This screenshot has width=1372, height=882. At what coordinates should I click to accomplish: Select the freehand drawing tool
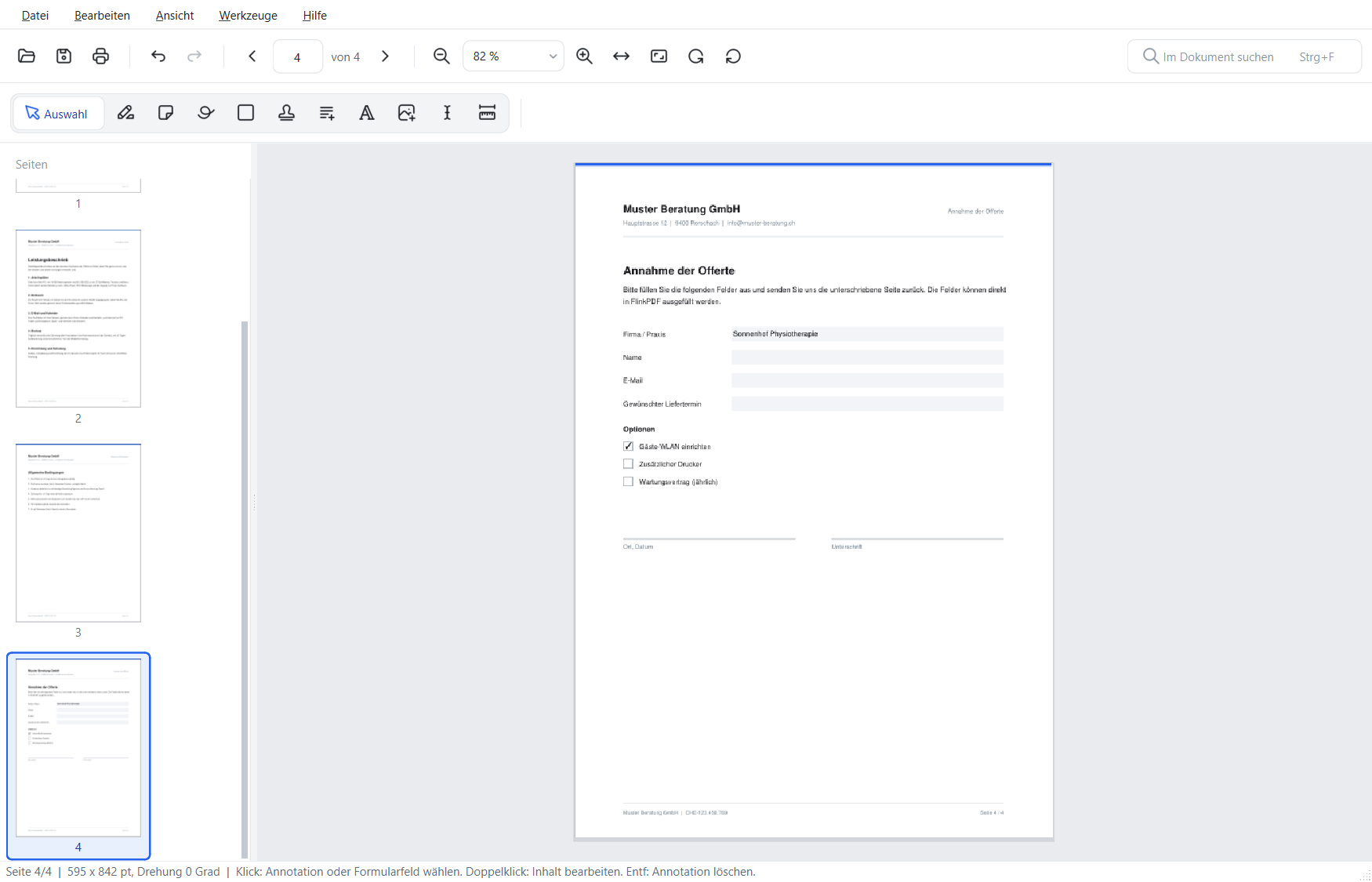pyautogui.click(x=206, y=113)
